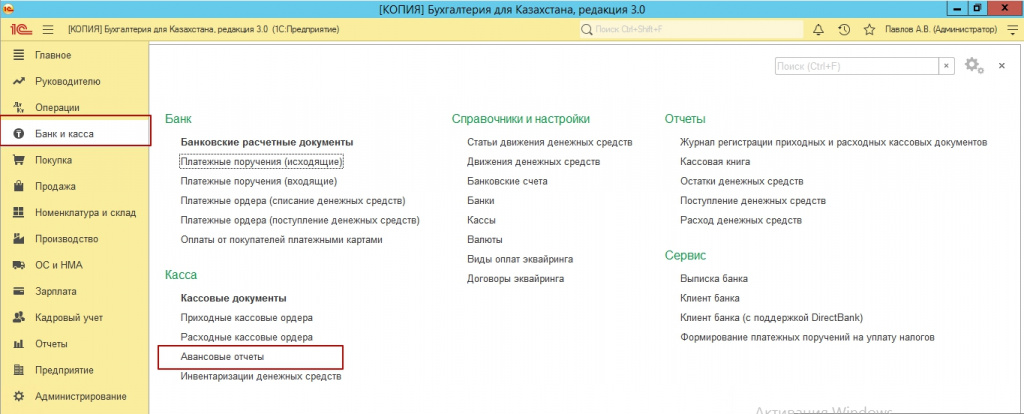Open Банковские расчетные документы

tap(266, 142)
